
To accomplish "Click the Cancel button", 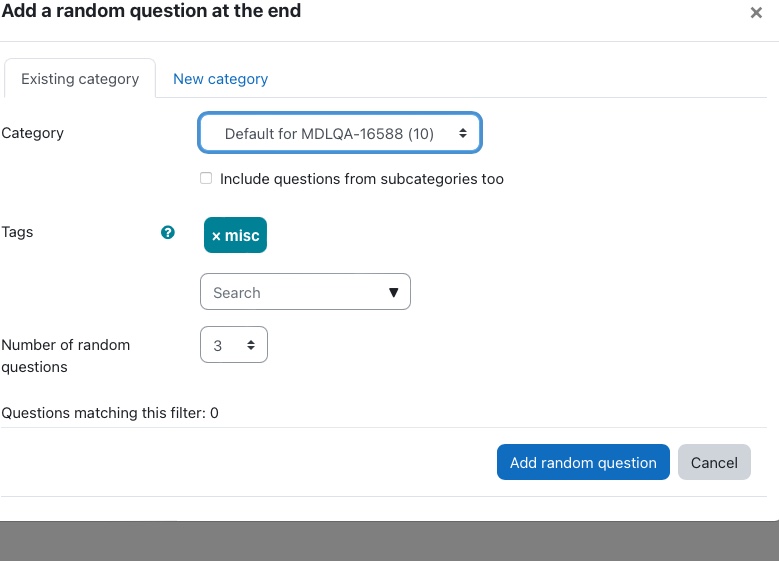I will (x=714, y=462).
